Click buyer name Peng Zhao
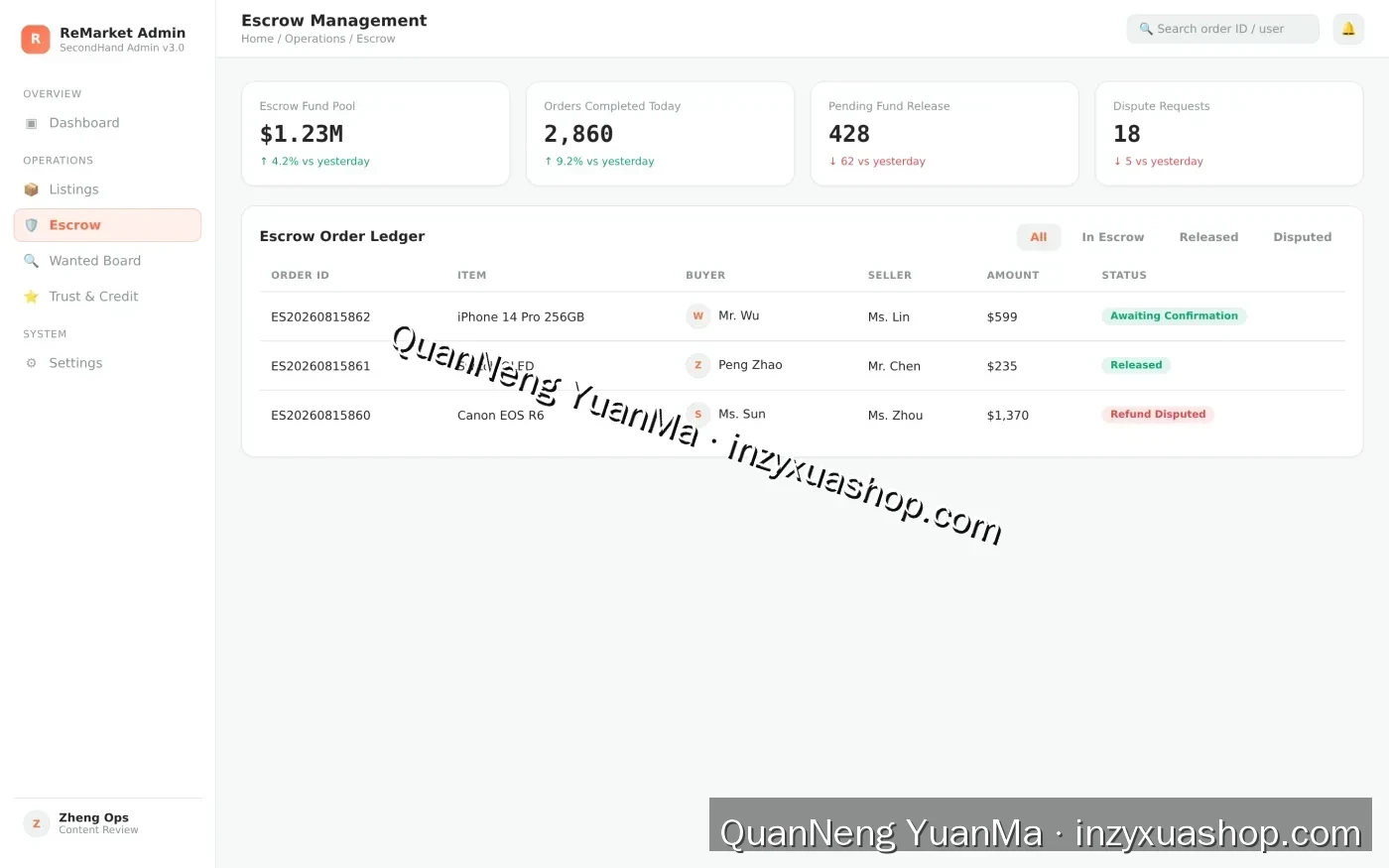The height and width of the screenshot is (868, 1389). [x=750, y=365]
